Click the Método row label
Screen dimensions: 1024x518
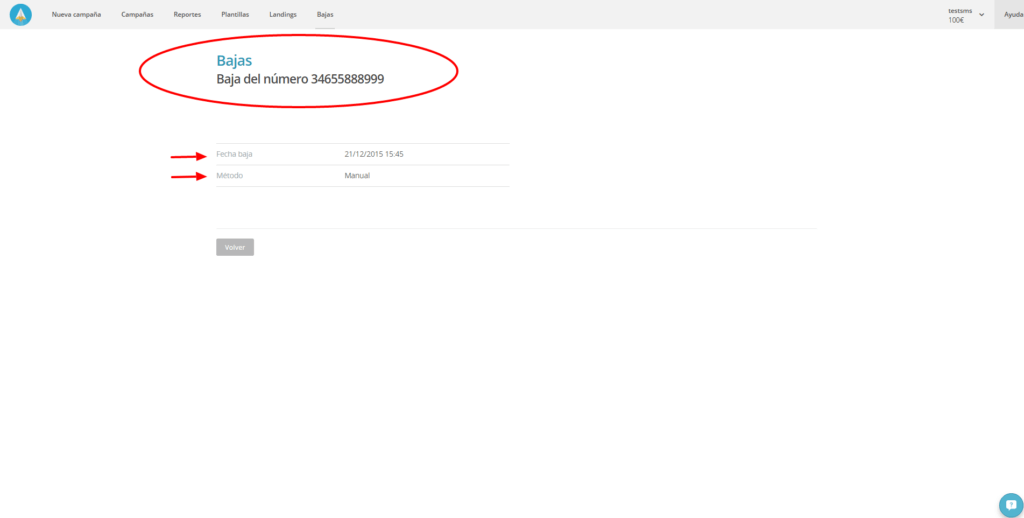(230, 176)
